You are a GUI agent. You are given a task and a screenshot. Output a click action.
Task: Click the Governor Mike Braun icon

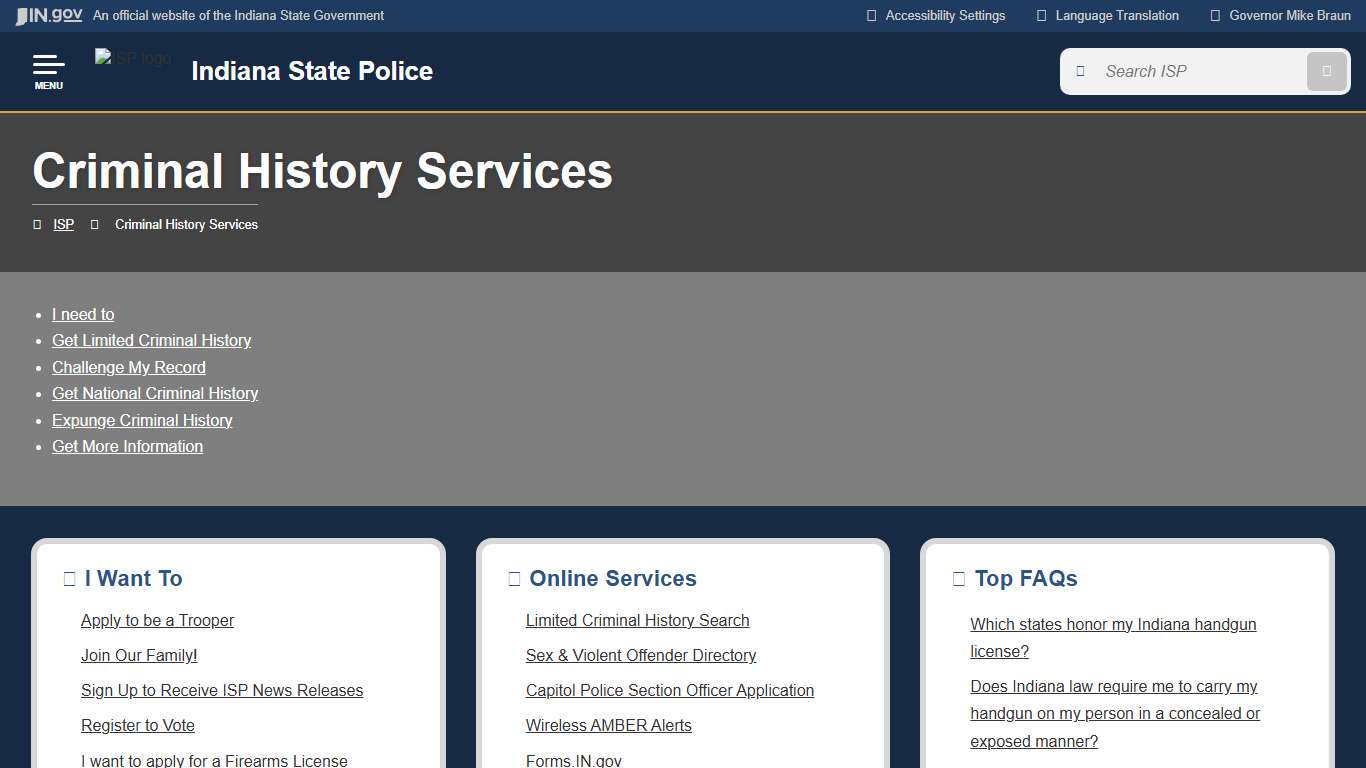click(1215, 15)
